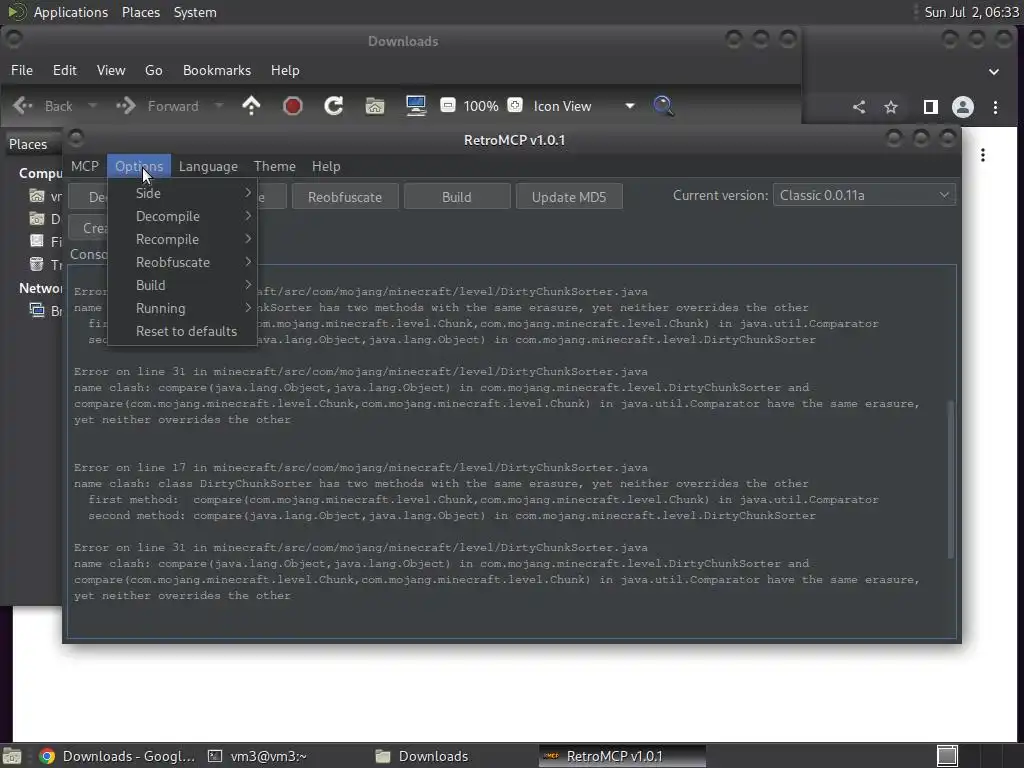Open the forward history dropdown arrow
The width and height of the screenshot is (1024, 768).
pyautogui.click(x=219, y=106)
